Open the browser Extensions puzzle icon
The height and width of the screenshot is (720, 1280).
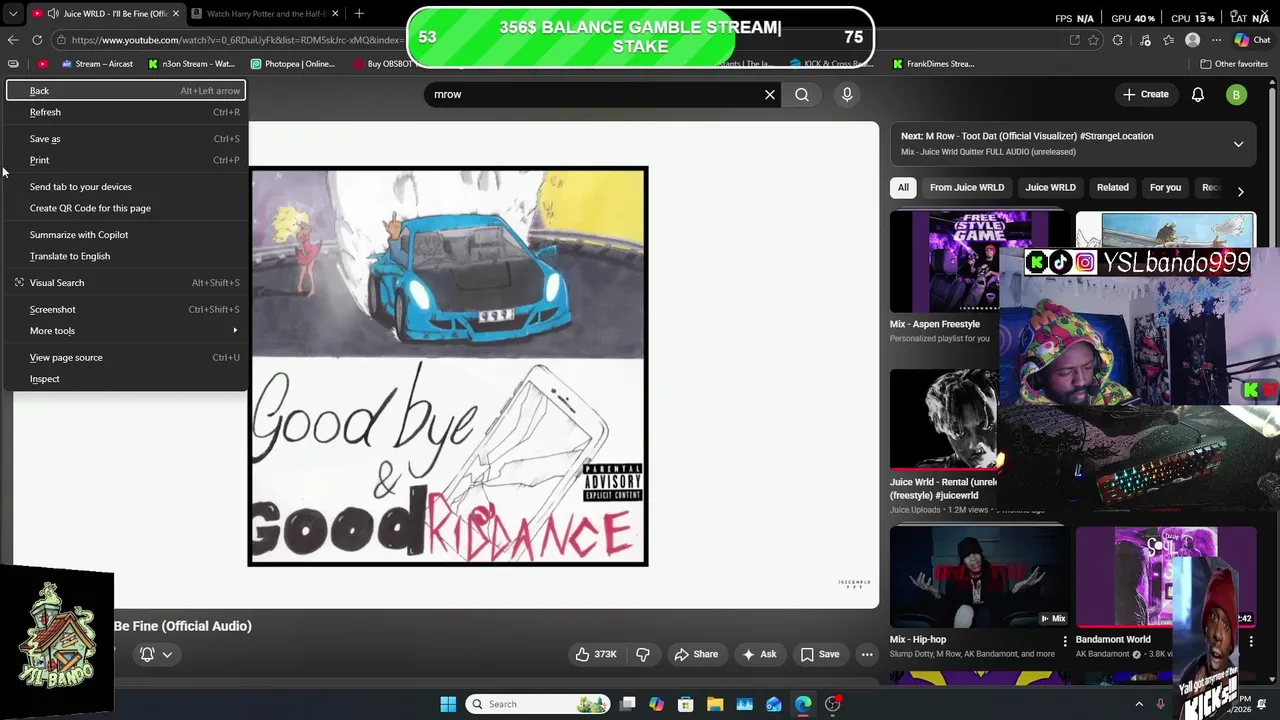pos(1118,40)
